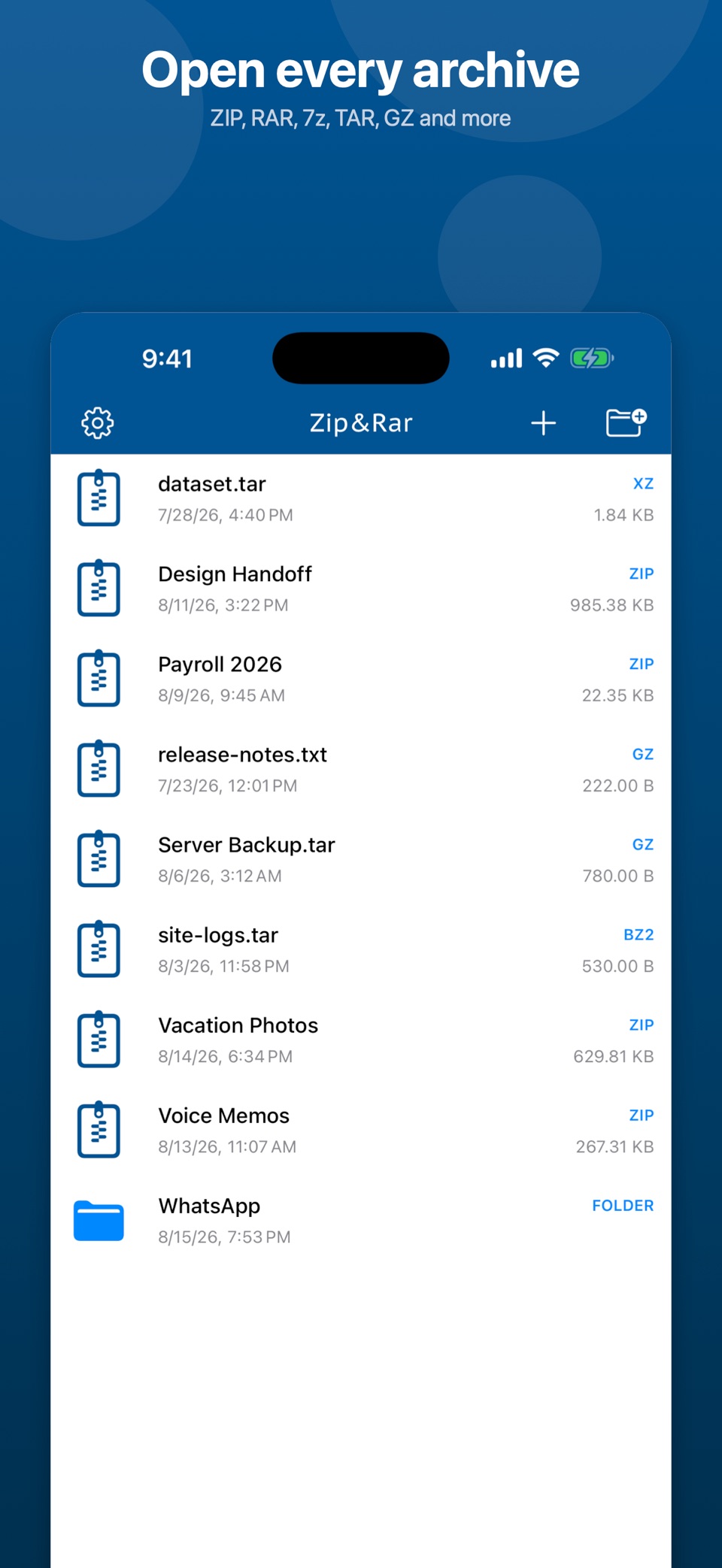Tap the FOLDER label for WhatsApp
The height and width of the screenshot is (1568, 722).
click(x=623, y=1205)
